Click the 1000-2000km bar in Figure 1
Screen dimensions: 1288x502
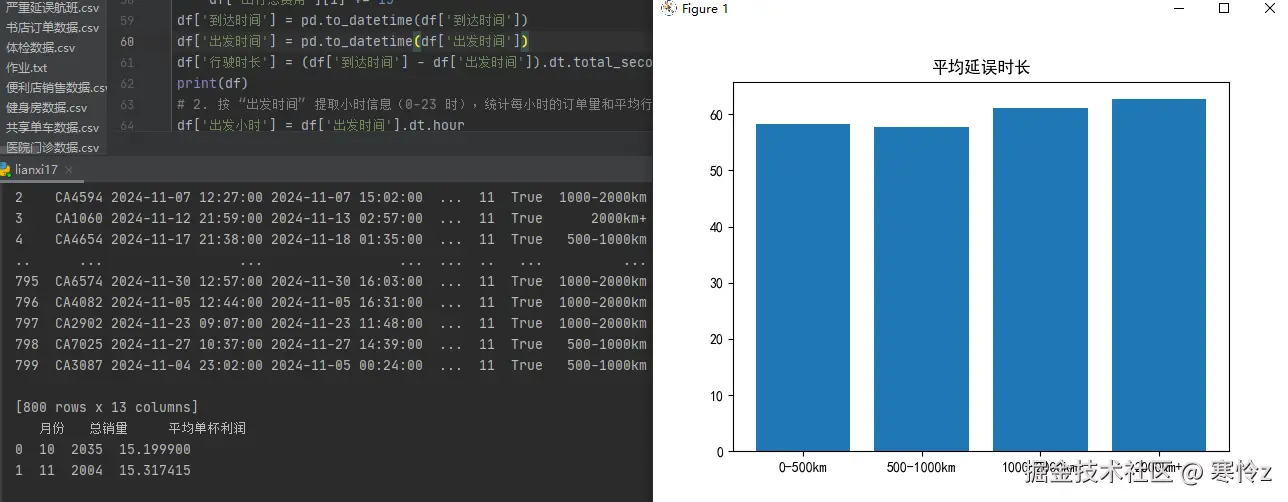tap(1040, 279)
